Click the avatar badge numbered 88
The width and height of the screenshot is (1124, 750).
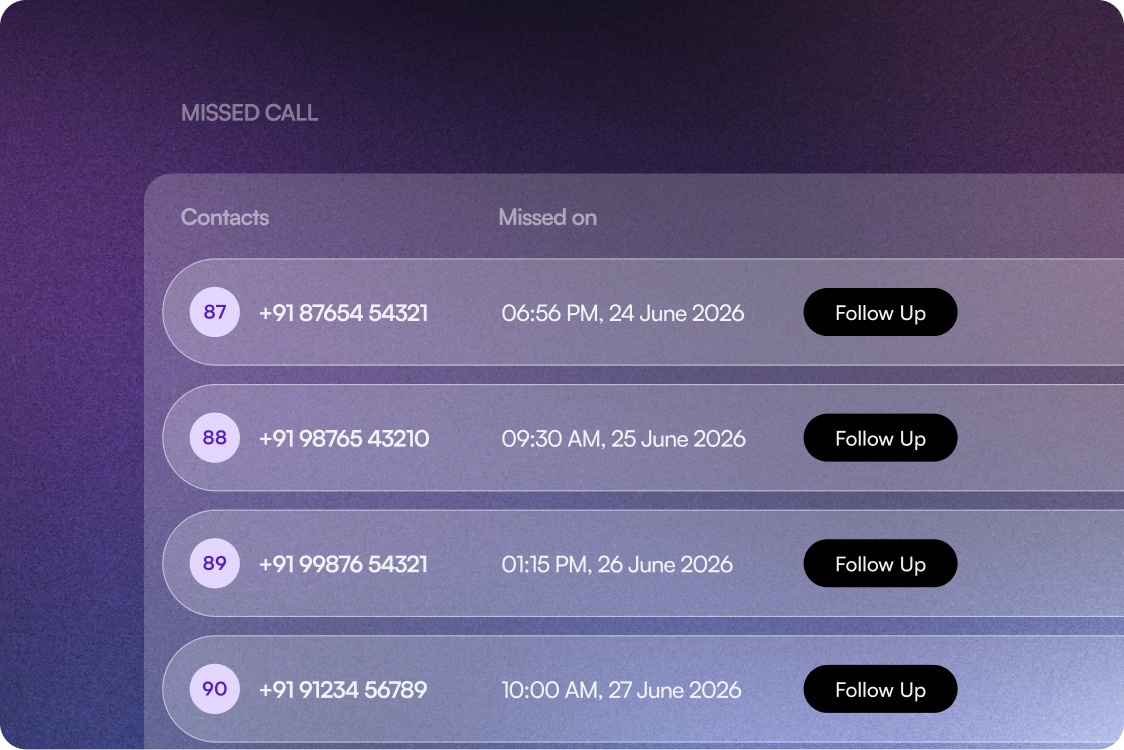[x=215, y=438]
